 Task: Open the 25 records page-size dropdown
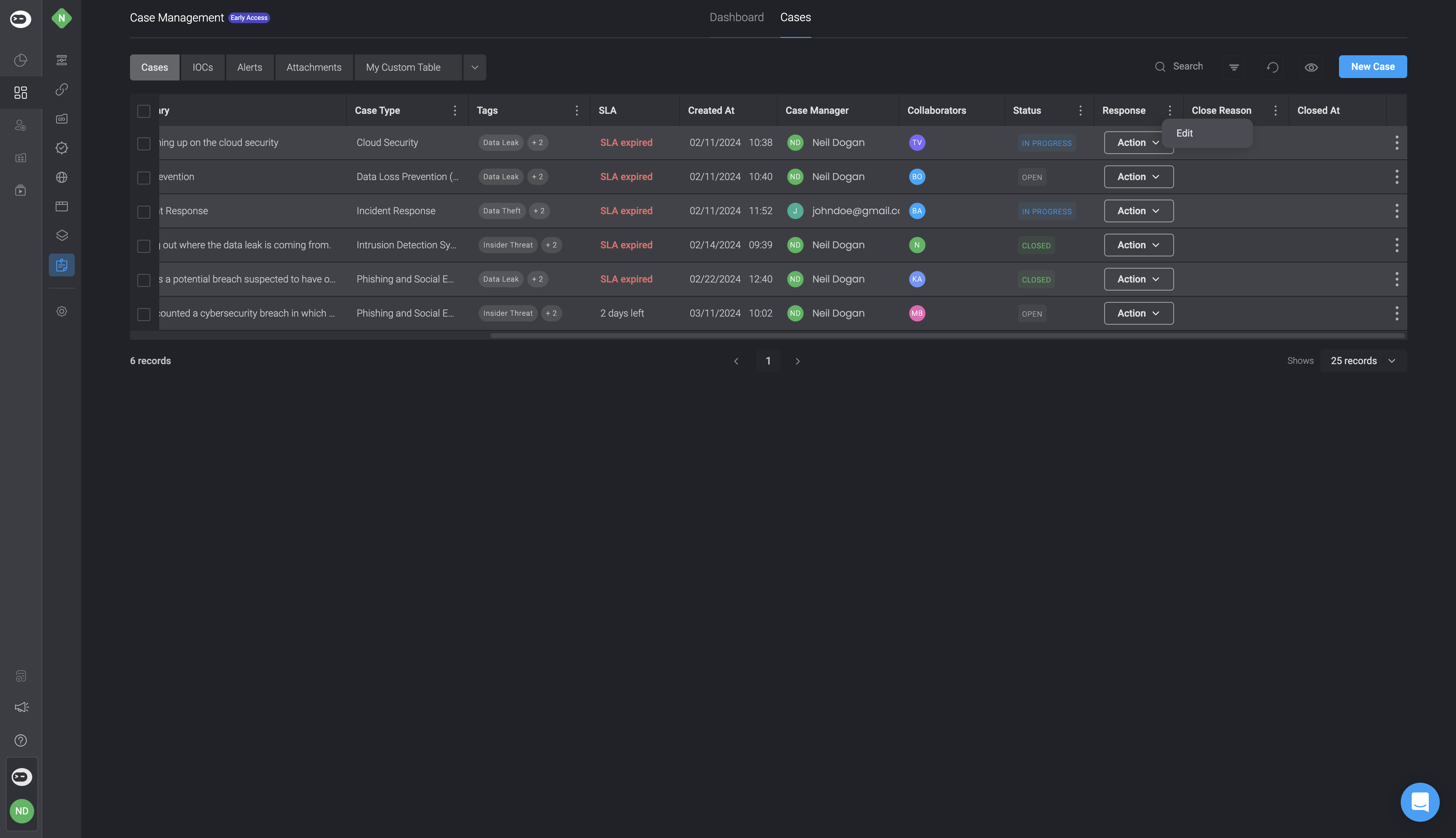[x=1363, y=361]
